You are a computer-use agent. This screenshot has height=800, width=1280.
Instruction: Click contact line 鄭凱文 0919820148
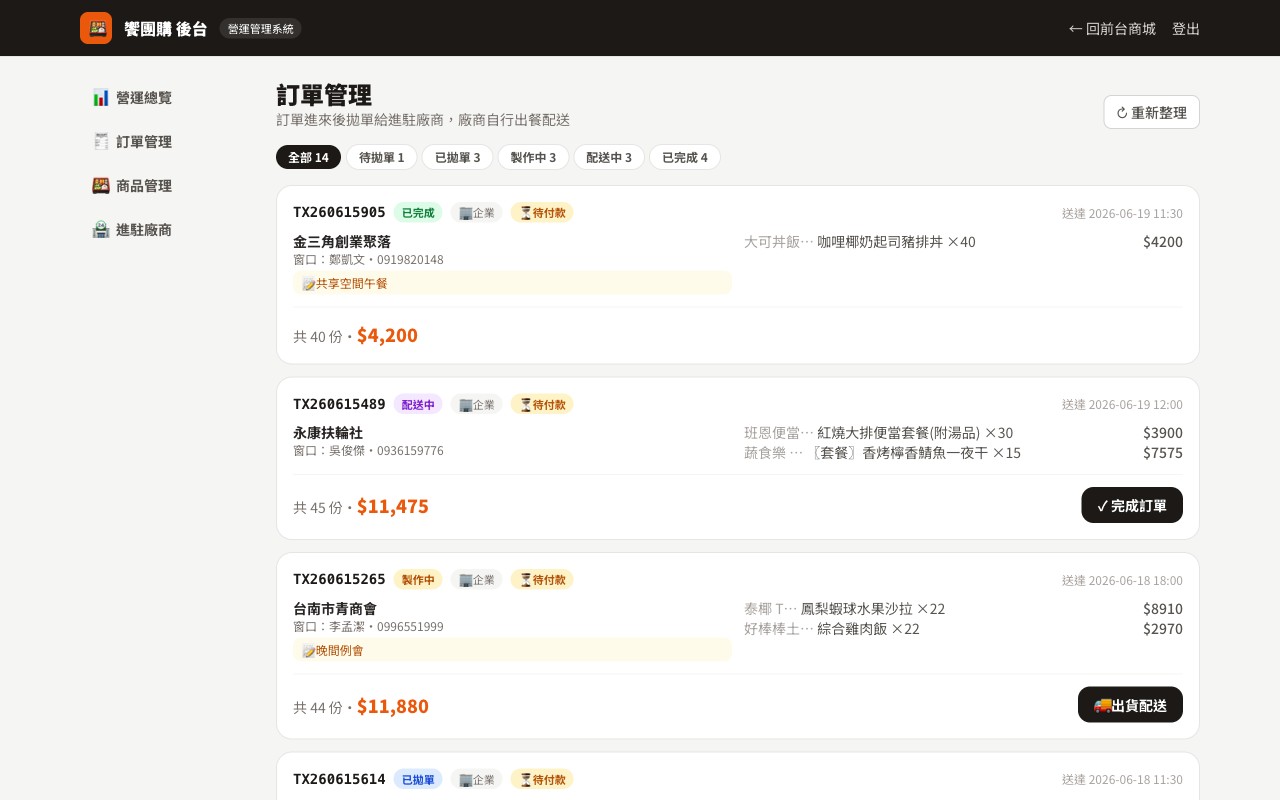368,259
